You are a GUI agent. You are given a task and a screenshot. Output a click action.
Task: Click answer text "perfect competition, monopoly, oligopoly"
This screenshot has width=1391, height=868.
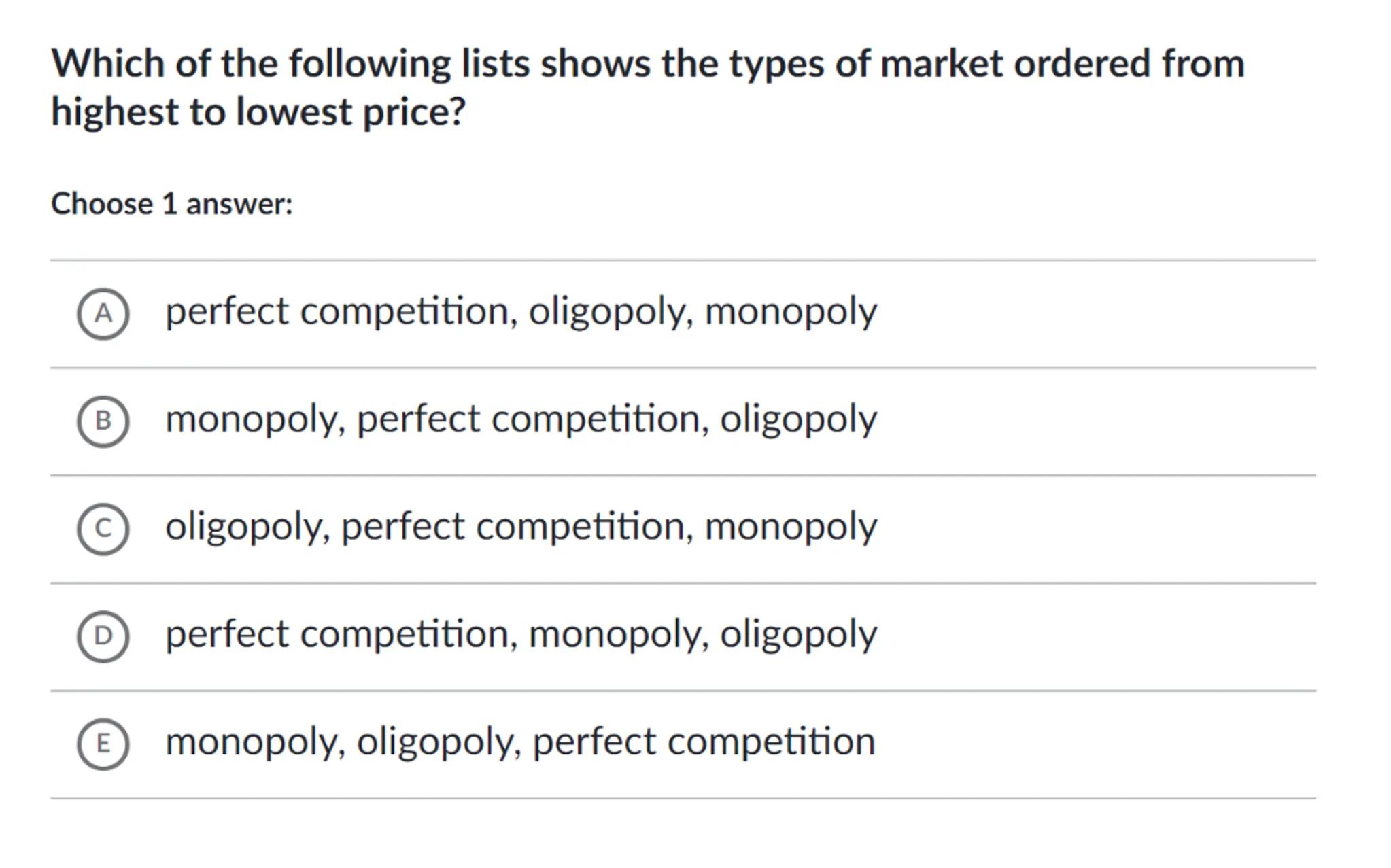click(521, 634)
